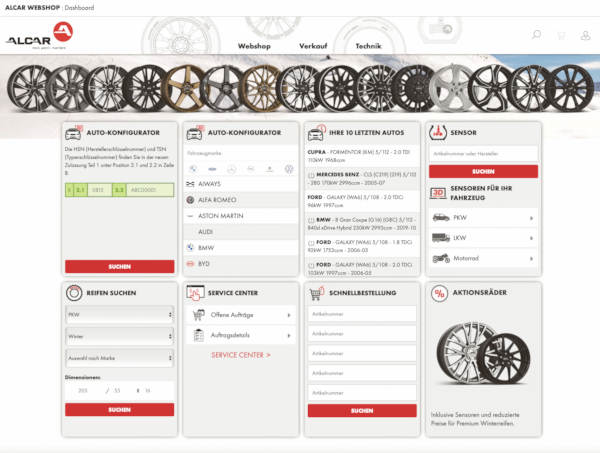Open the CUPRA Formentor recent car entry
The height and width of the screenshot is (453, 600).
(x=362, y=156)
